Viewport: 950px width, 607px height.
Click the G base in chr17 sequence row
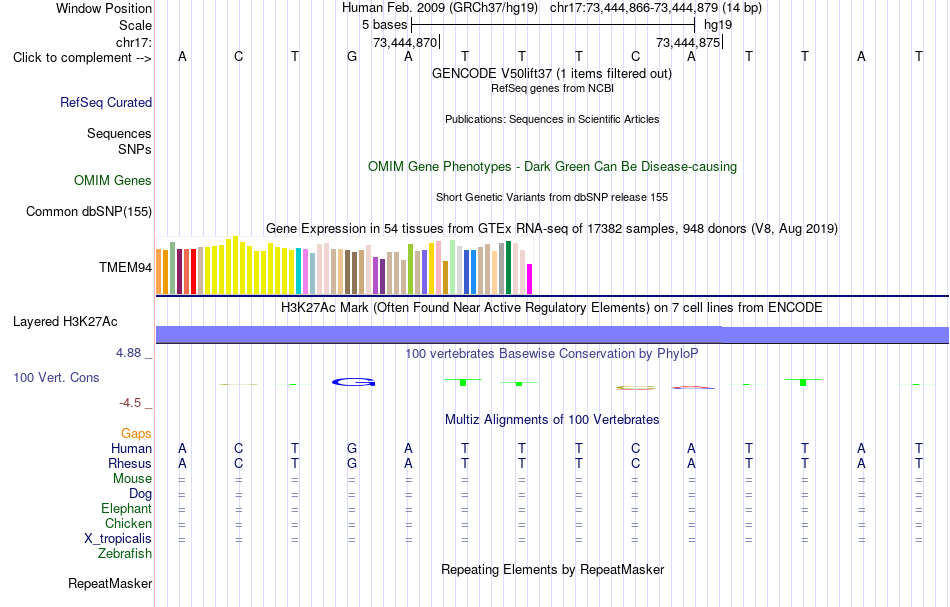352,56
